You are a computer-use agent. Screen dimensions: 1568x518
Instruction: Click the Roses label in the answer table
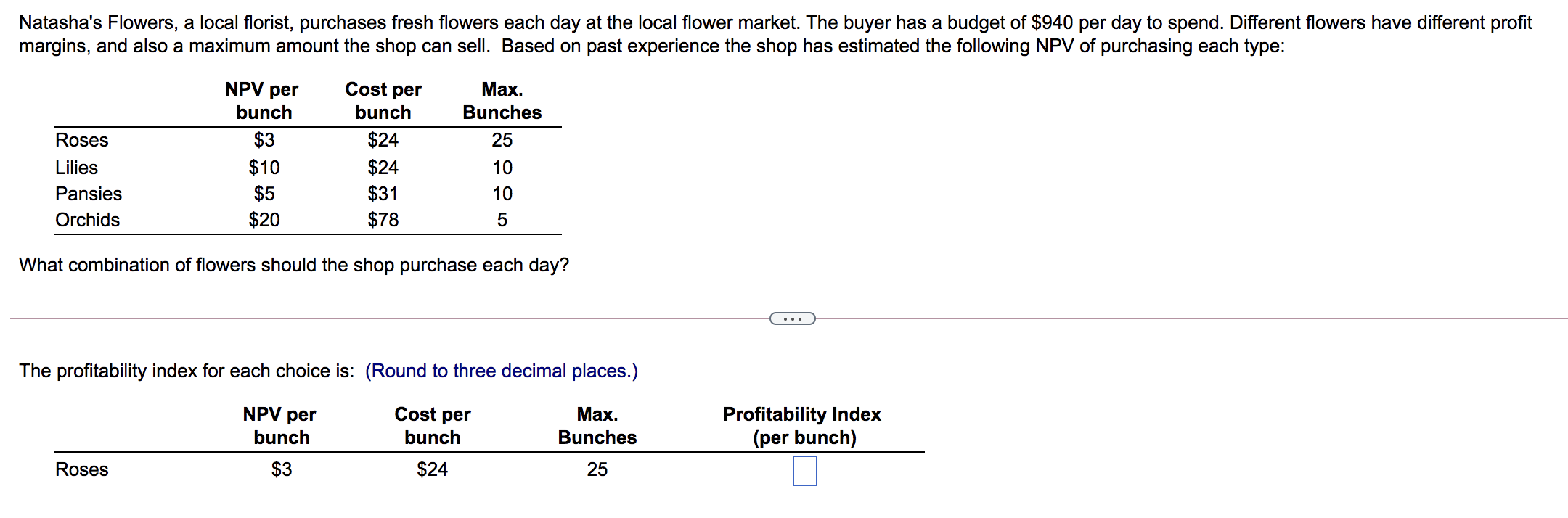pos(81,470)
